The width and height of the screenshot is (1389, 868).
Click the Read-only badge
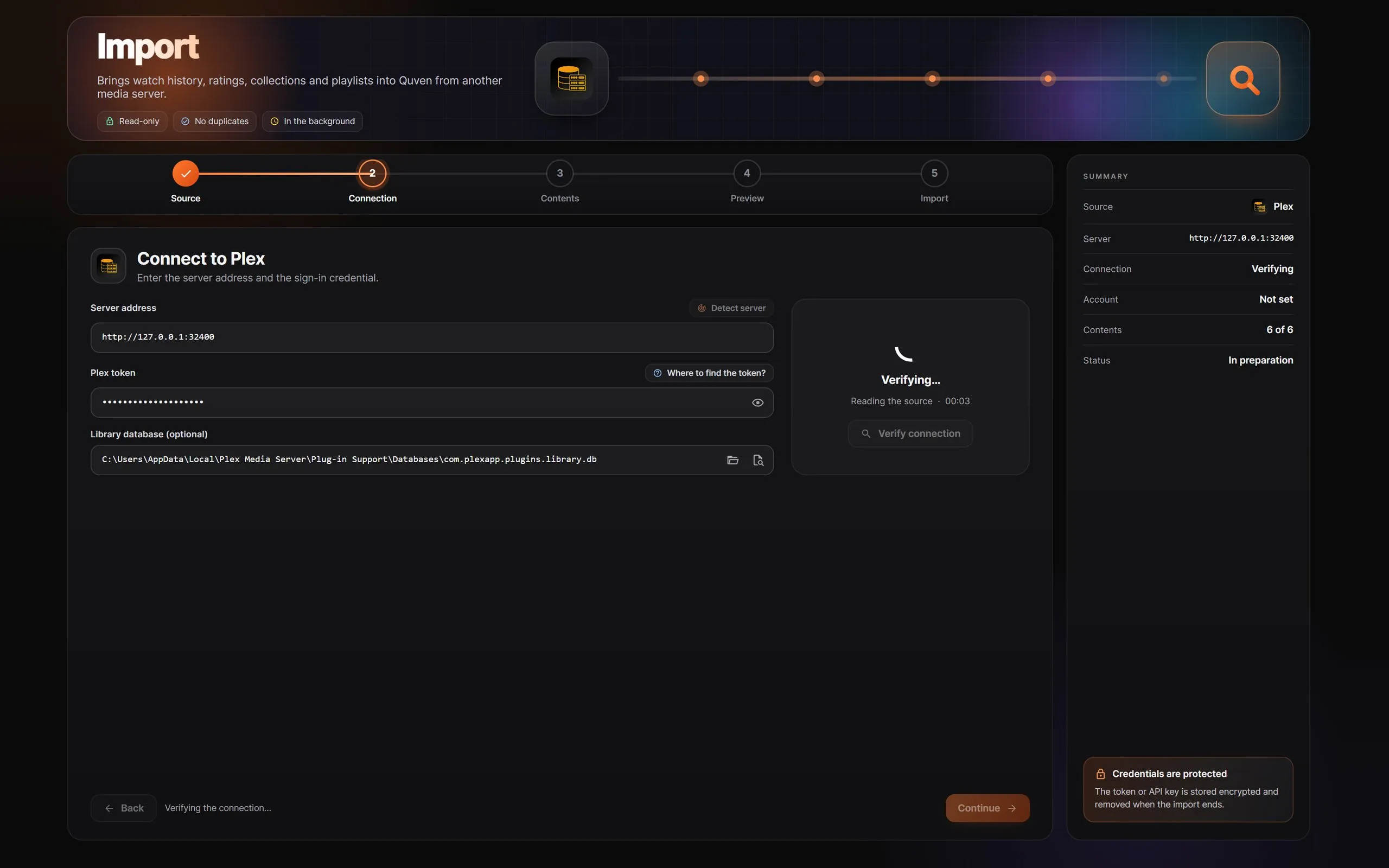(132, 121)
